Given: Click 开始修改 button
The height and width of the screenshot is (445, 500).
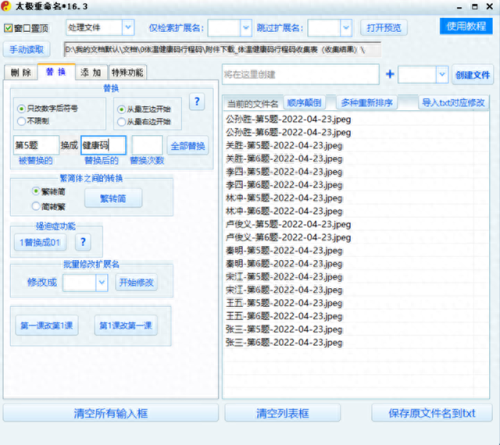Looking at the screenshot, I should pos(136,283).
